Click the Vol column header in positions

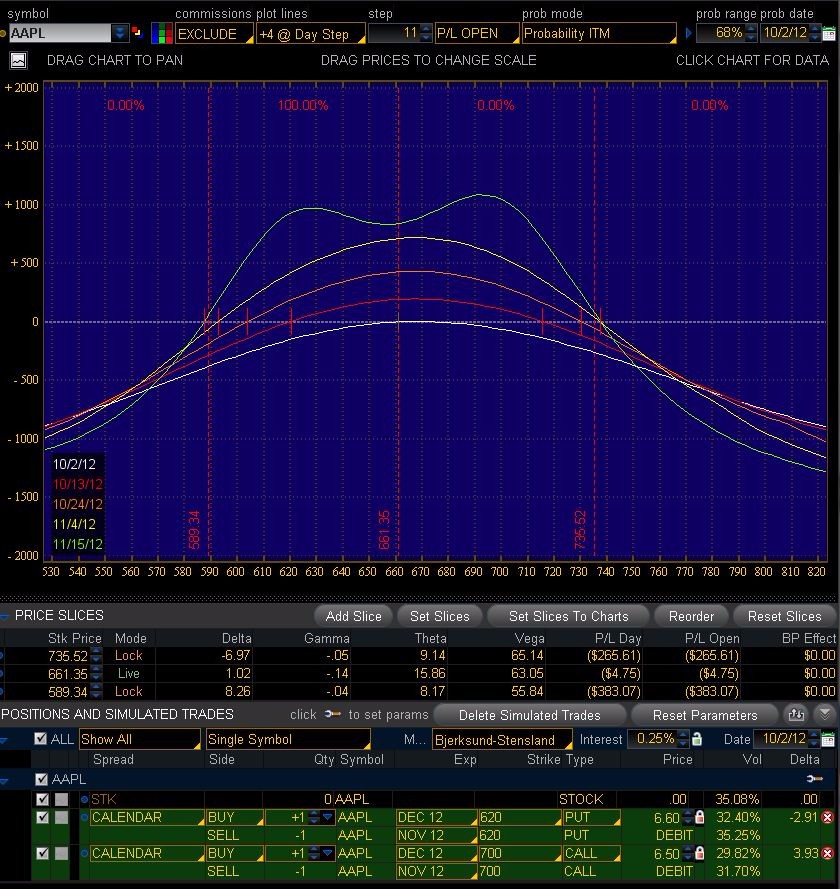point(752,759)
